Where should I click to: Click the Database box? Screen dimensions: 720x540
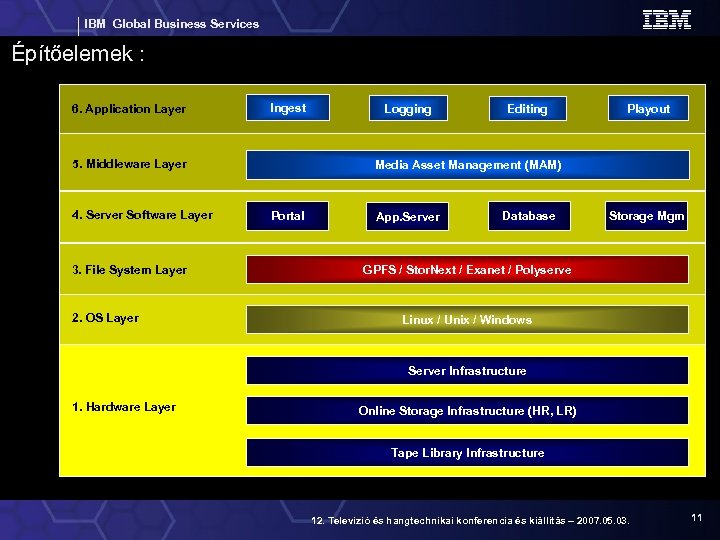pos(529,216)
